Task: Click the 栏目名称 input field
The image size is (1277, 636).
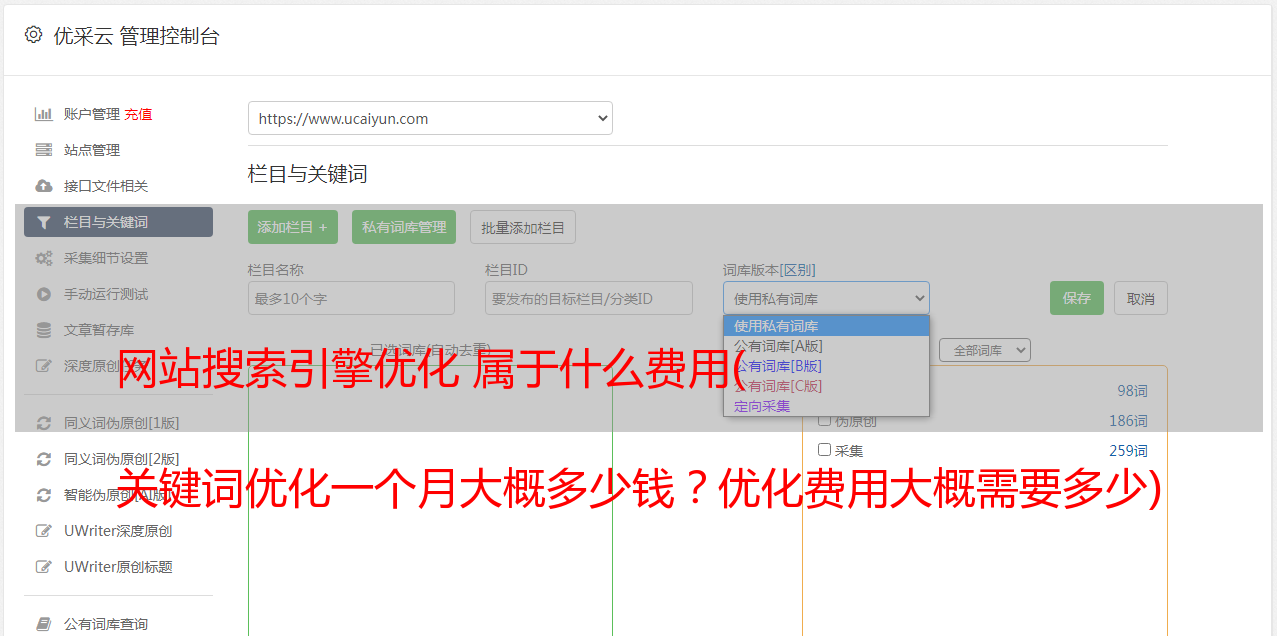Action: point(351,298)
